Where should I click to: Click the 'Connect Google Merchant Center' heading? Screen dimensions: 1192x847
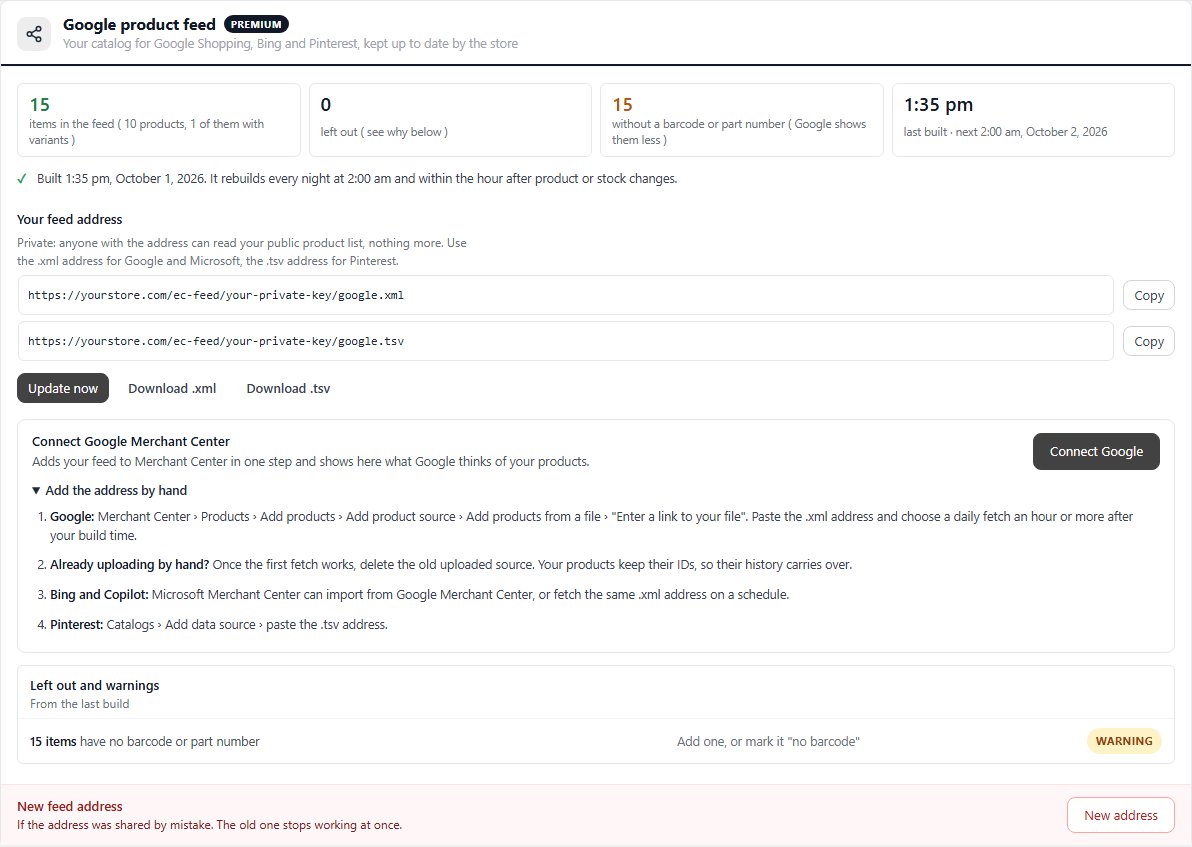click(131, 442)
